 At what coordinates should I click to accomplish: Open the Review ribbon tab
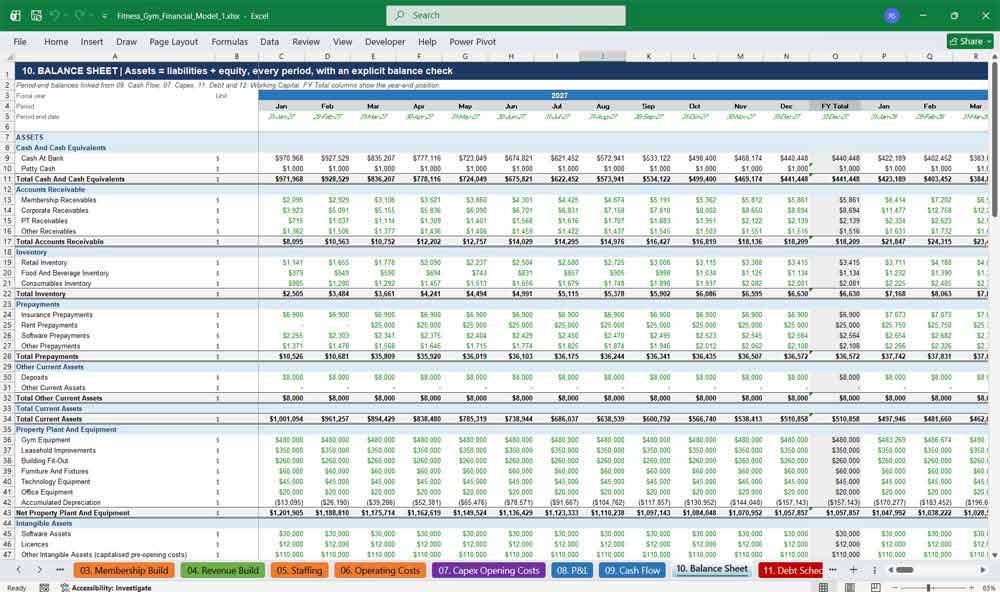pyautogui.click(x=306, y=41)
